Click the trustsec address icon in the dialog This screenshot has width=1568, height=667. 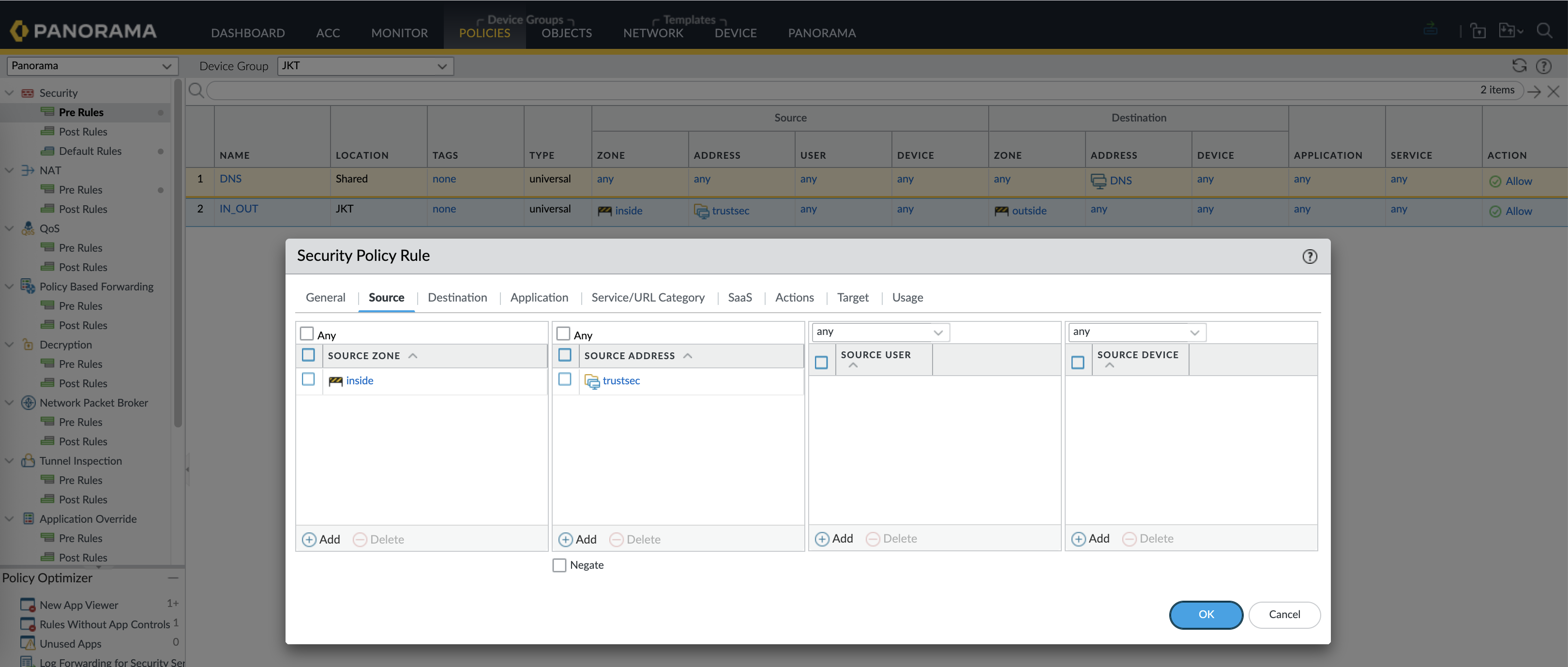click(x=592, y=381)
